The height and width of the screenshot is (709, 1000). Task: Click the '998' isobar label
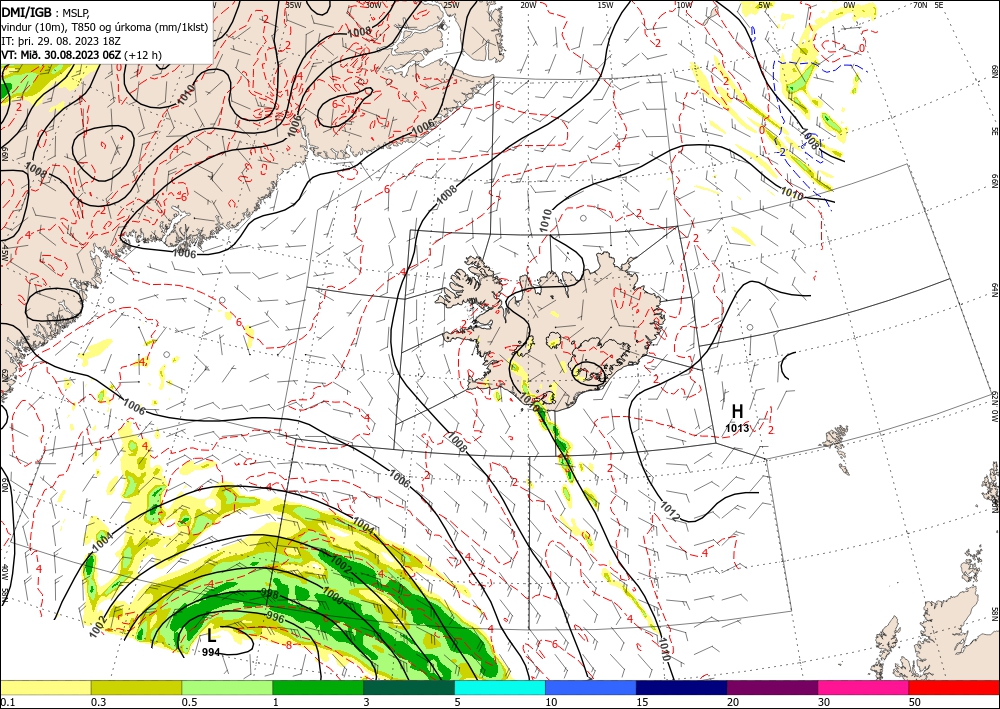pos(270,594)
